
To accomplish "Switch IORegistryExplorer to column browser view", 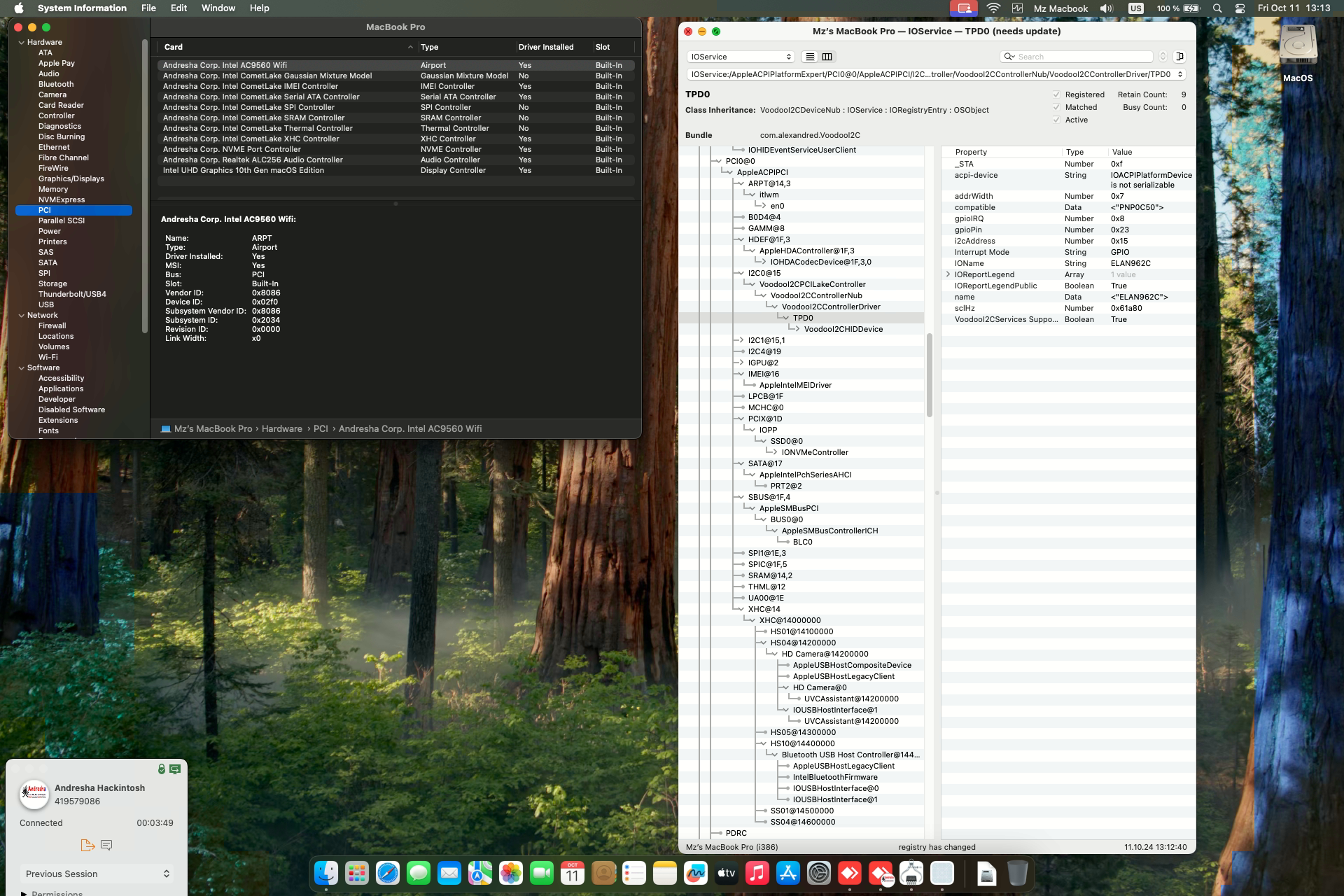I will [827, 57].
